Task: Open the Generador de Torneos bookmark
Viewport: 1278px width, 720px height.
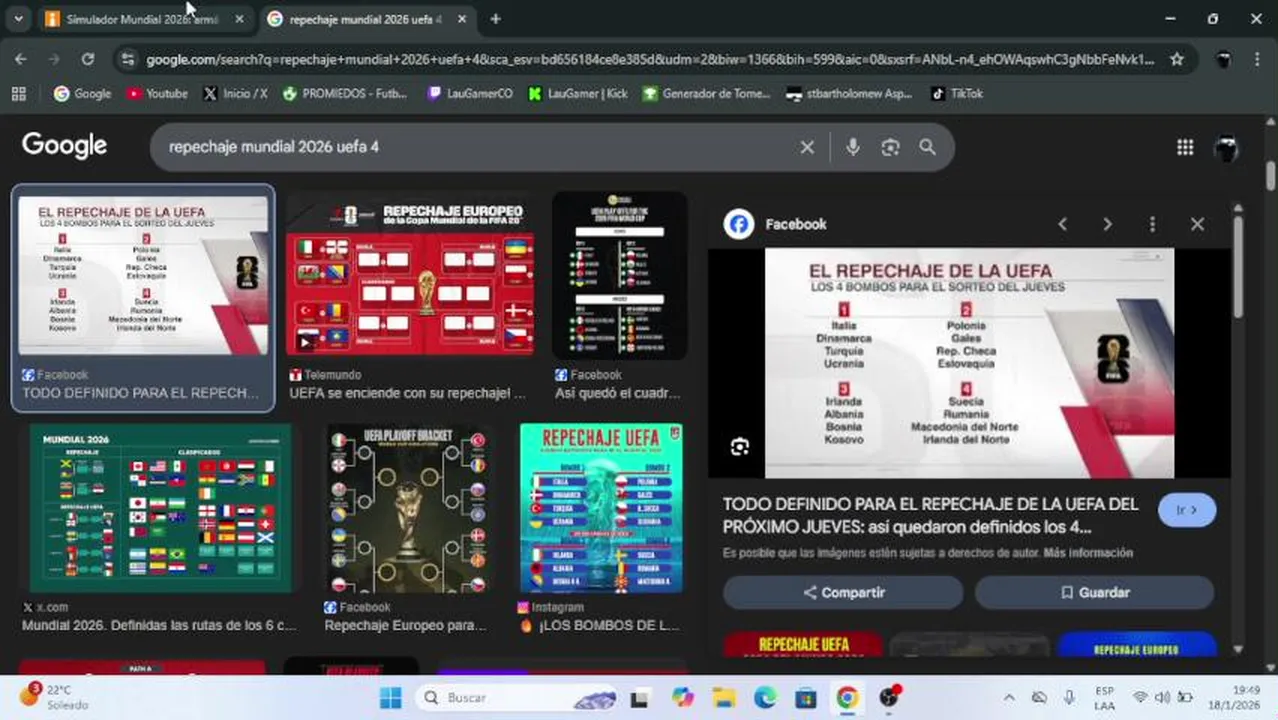Action: click(x=706, y=93)
